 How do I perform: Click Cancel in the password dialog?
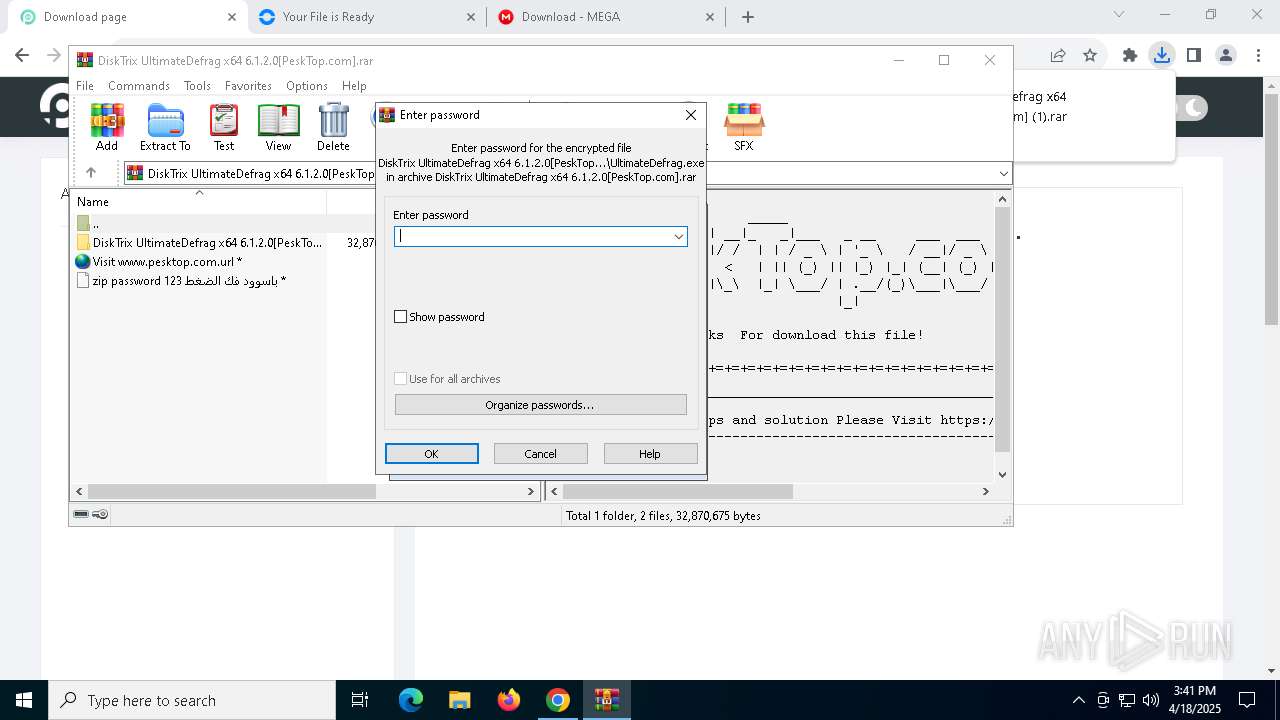541,454
